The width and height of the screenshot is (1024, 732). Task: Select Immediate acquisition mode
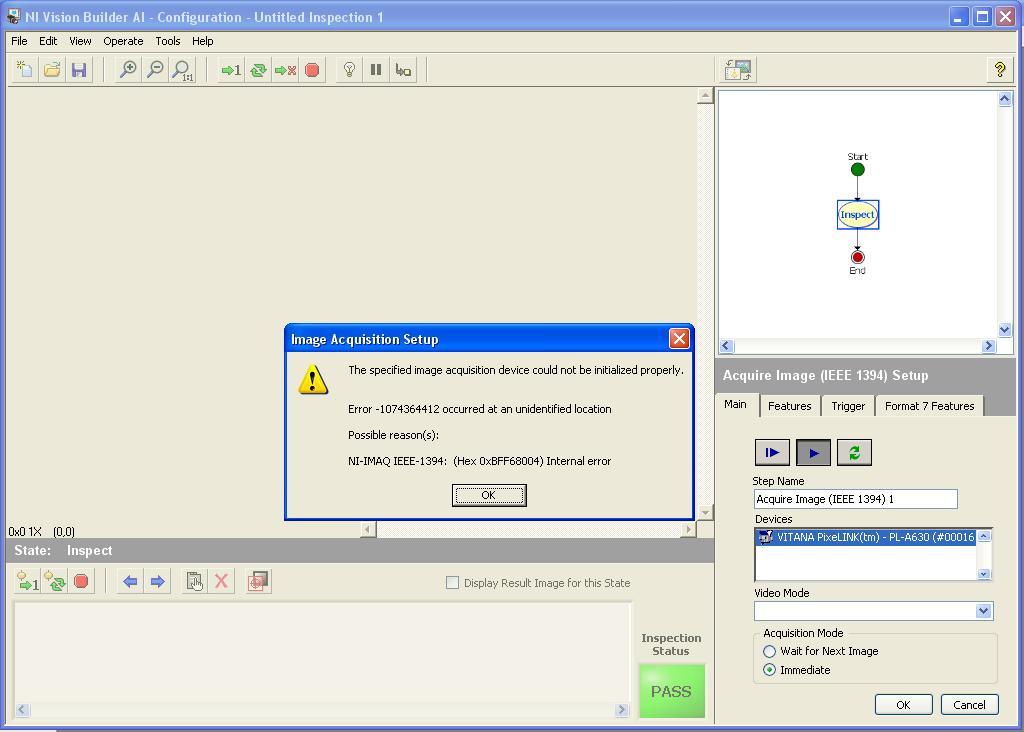(769, 670)
